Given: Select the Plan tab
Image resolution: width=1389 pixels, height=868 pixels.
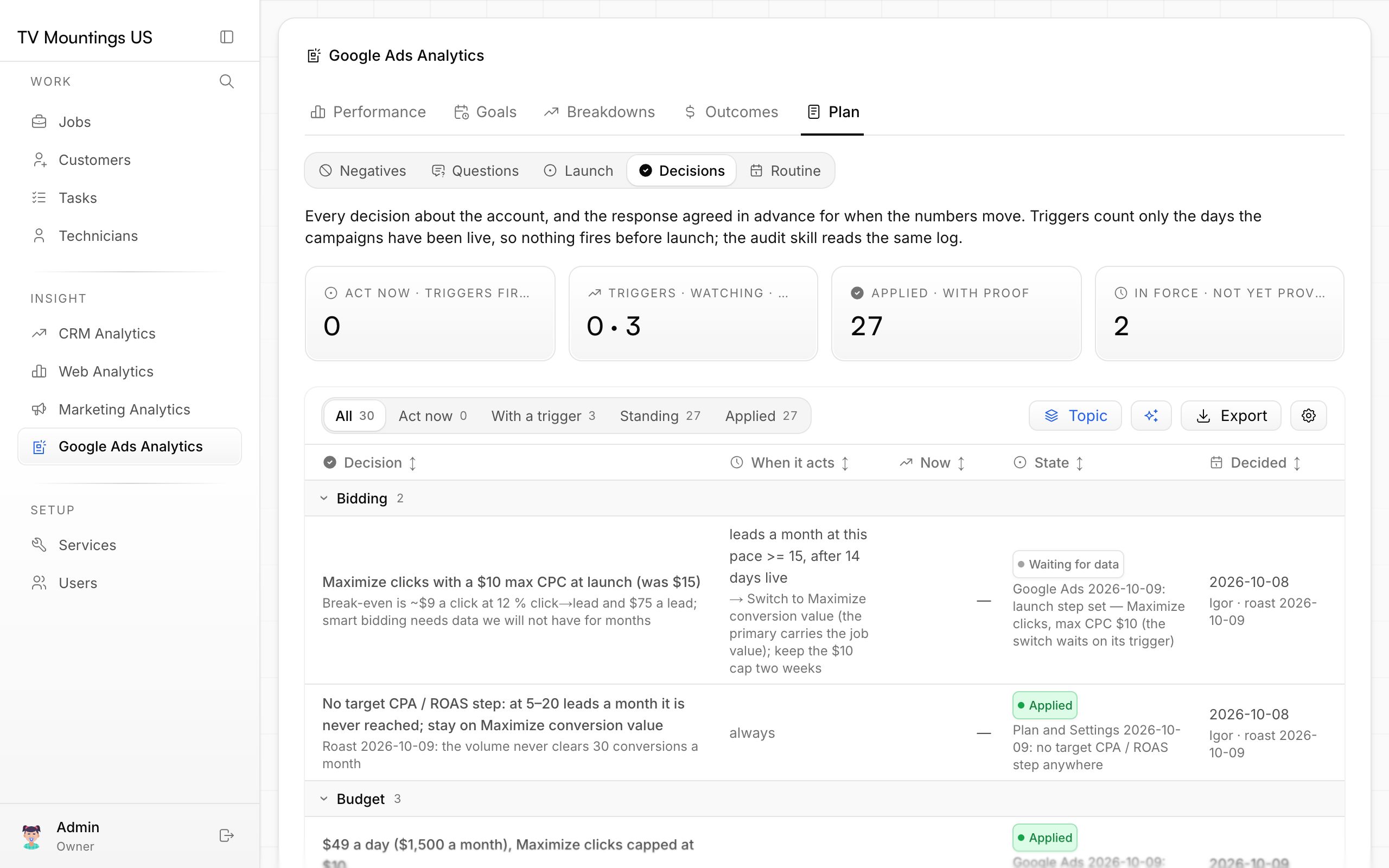Looking at the screenshot, I should point(832,112).
